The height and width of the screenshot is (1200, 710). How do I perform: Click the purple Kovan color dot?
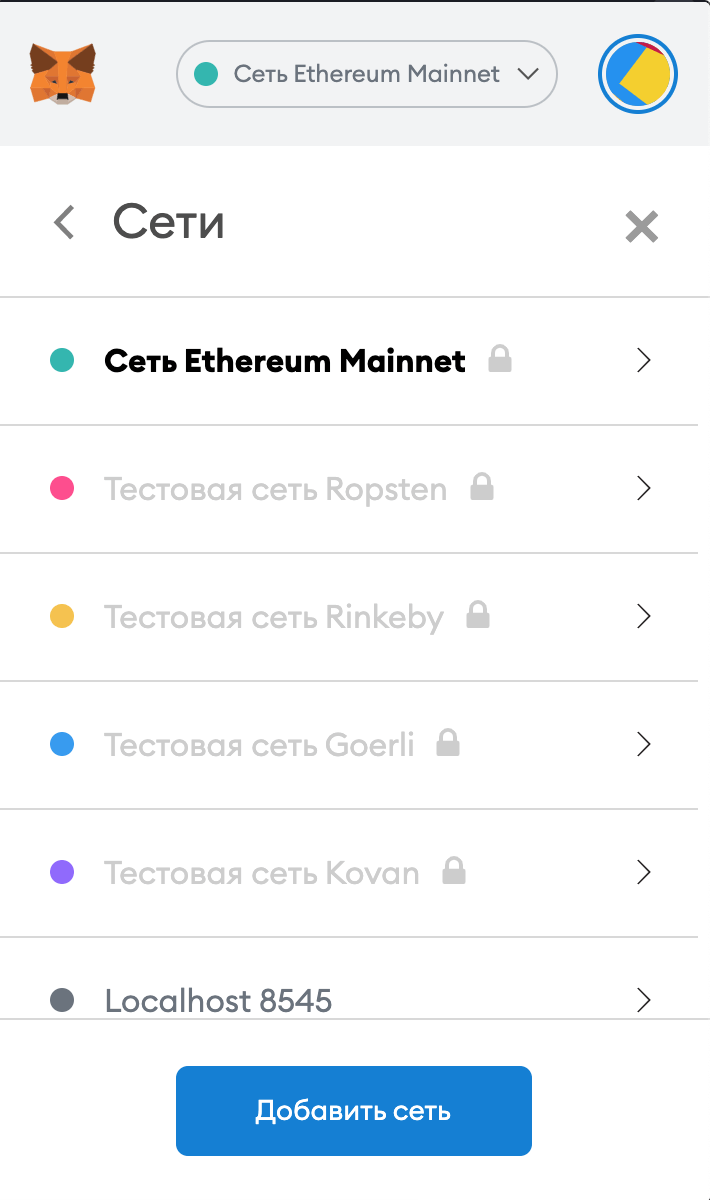pyautogui.click(x=62, y=873)
